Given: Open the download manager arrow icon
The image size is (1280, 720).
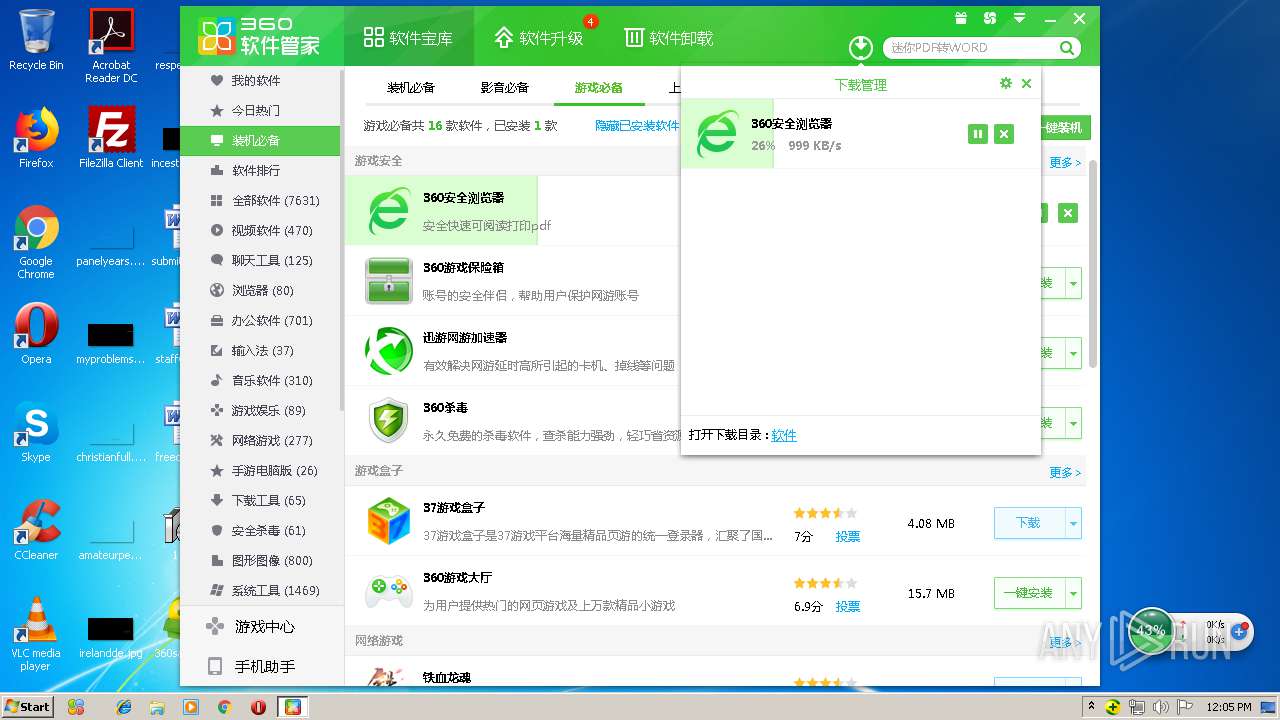Looking at the screenshot, I should 860,47.
